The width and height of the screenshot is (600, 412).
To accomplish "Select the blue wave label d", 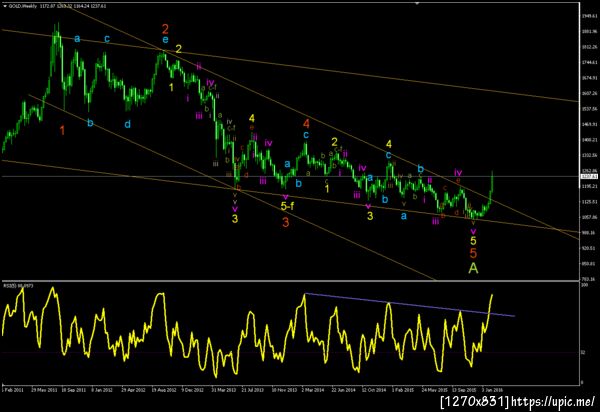I will 127,124.
